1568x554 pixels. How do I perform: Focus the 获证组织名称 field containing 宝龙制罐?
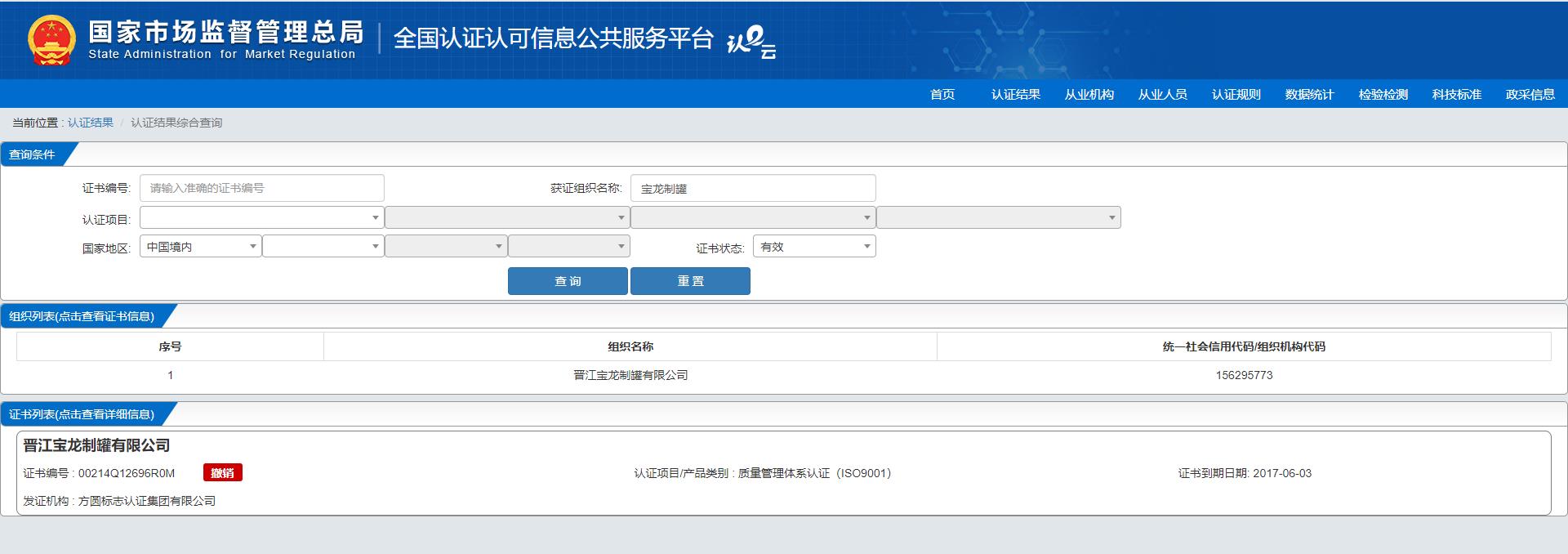tap(753, 188)
